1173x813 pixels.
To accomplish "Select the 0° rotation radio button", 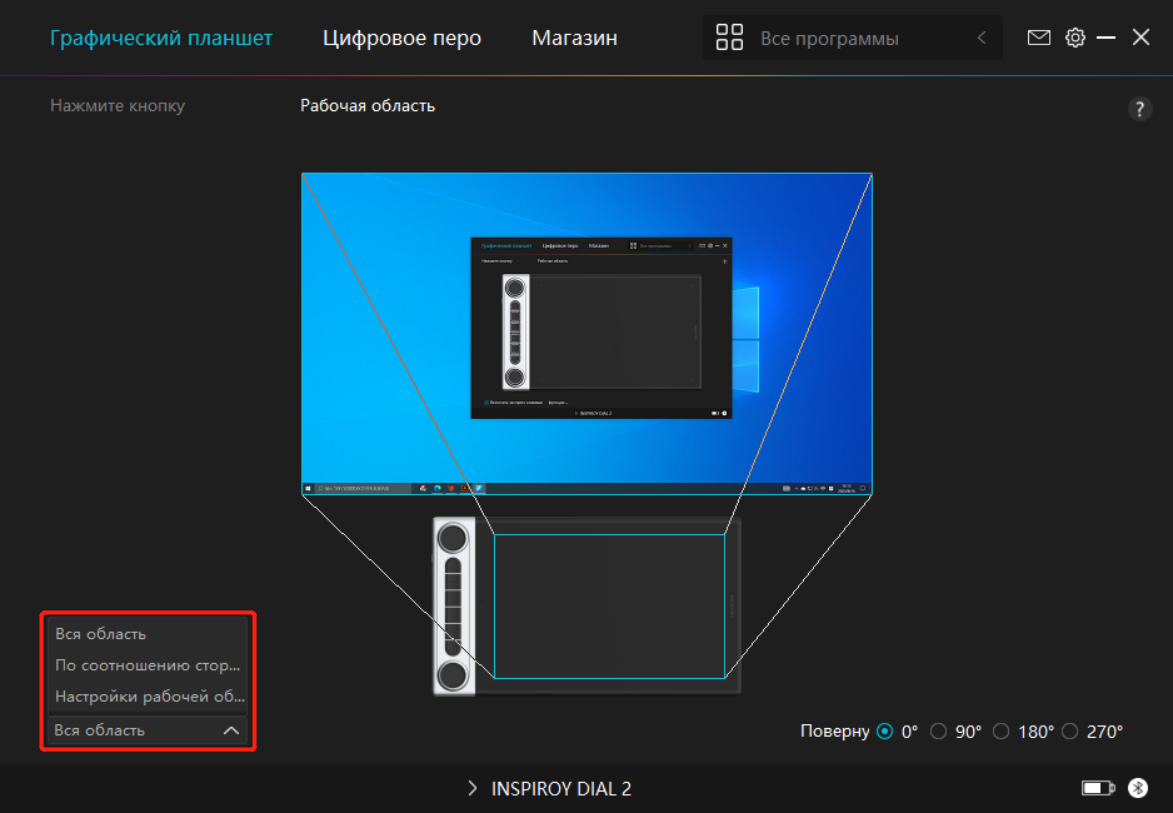I will (884, 731).
